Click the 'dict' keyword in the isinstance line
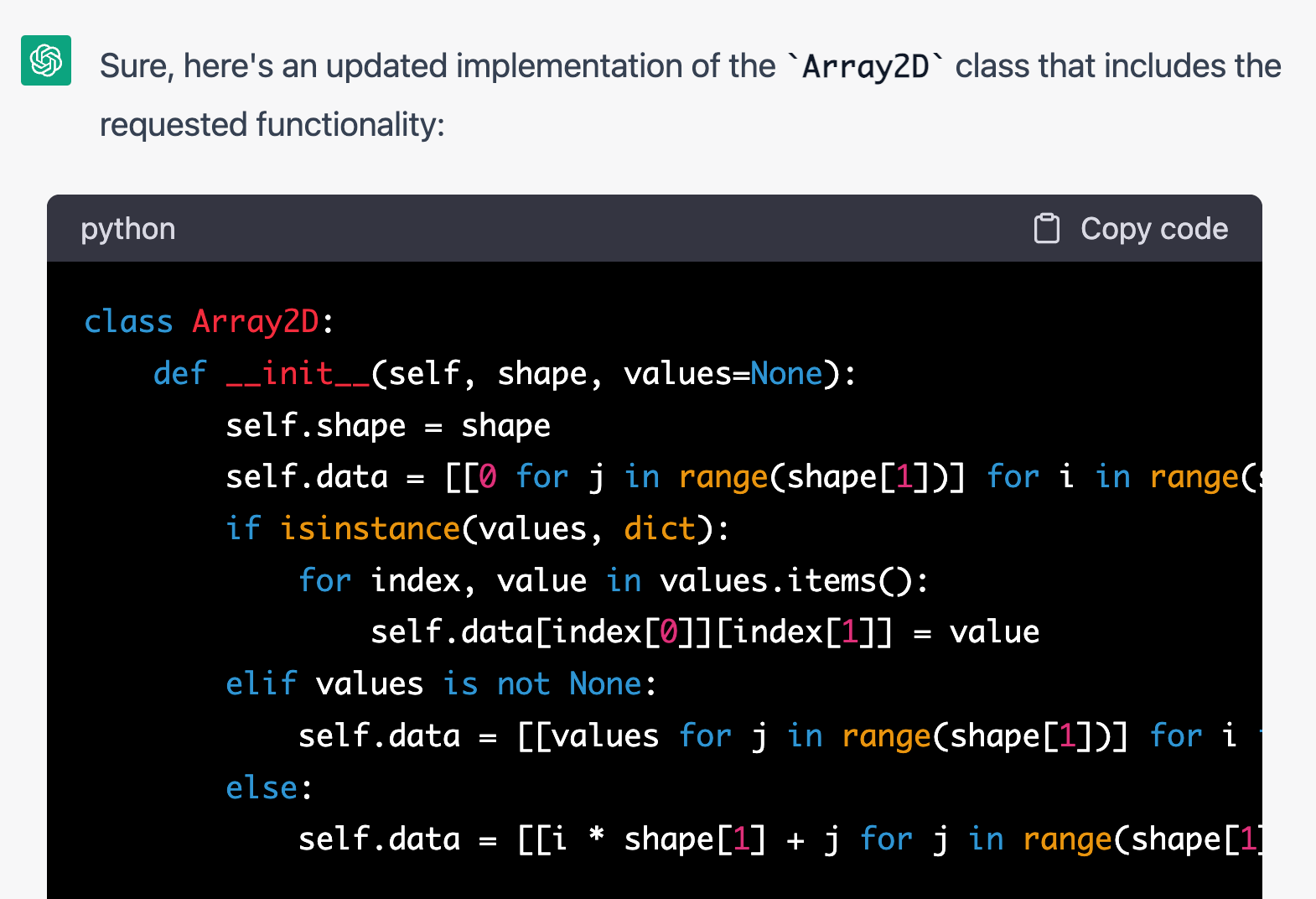The width and height of the screenshot is (1316, 899). [x=660, y=528]
